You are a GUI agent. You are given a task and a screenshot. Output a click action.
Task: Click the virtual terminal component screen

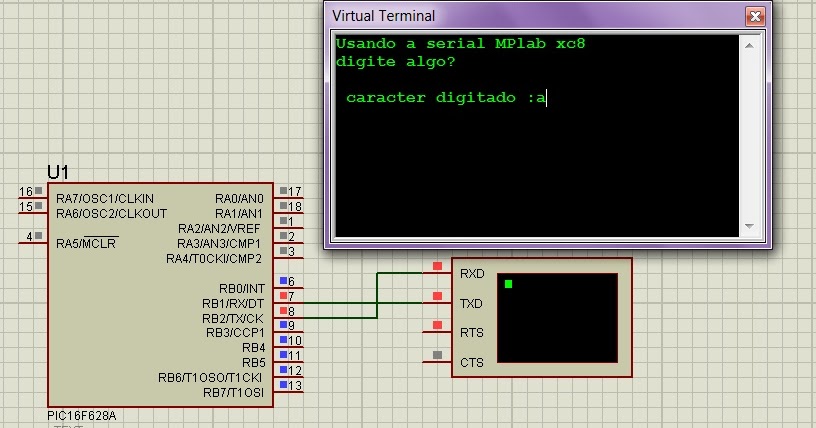coord(557,318)
